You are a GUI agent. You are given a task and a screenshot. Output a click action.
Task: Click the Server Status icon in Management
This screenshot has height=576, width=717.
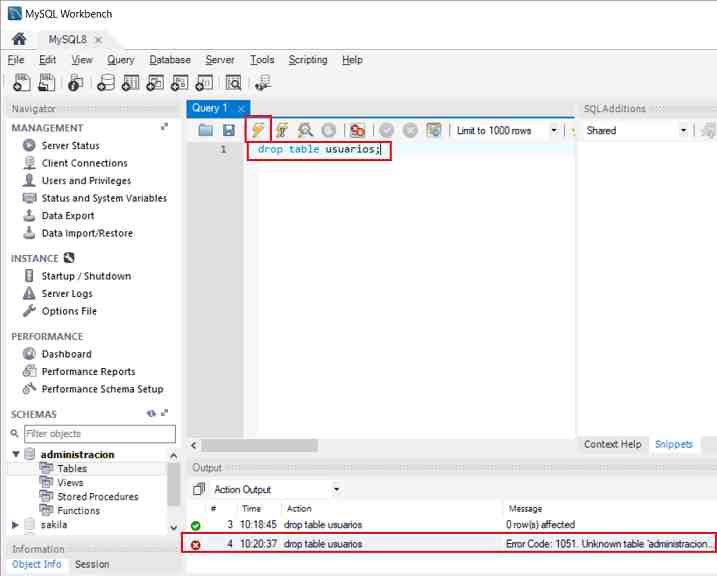point(30,146)
